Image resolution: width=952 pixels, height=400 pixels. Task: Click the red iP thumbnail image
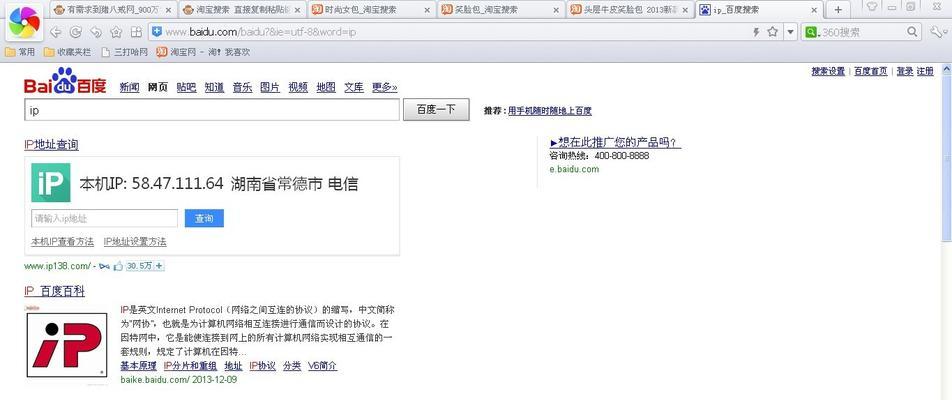67,345
